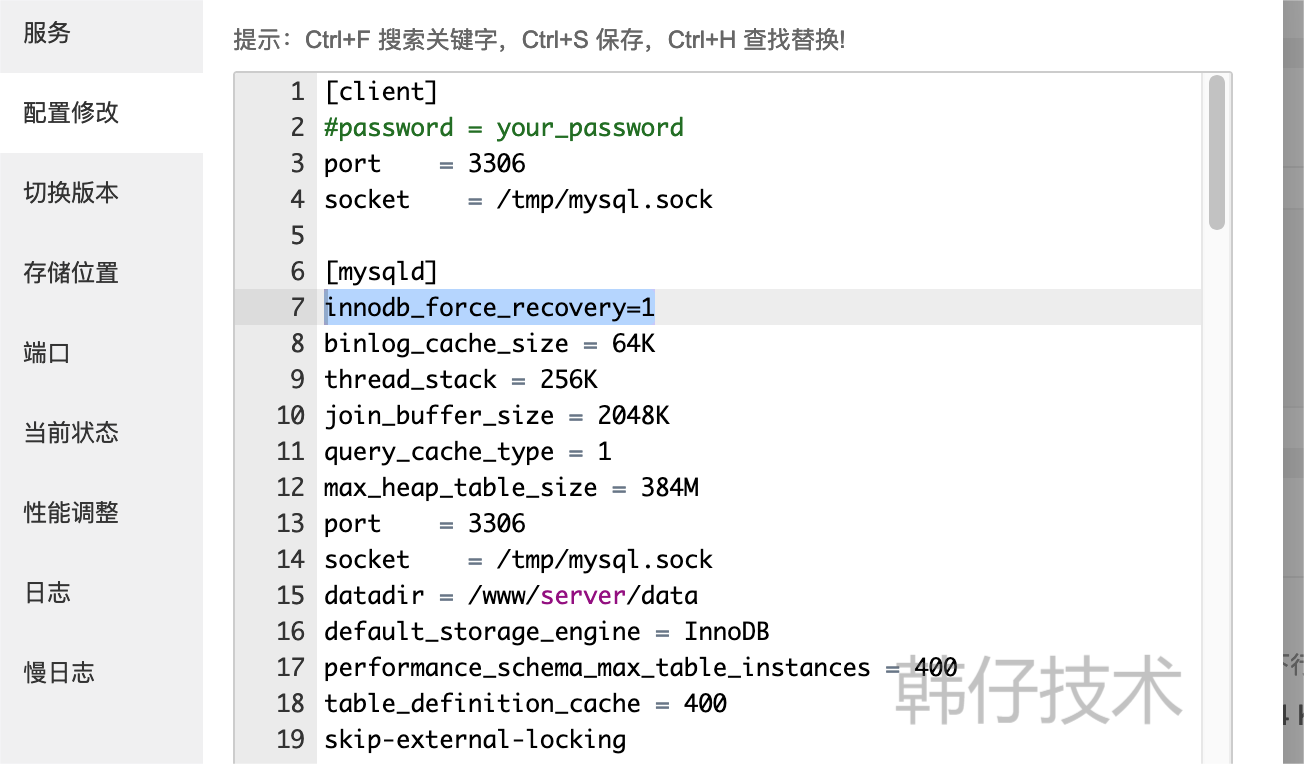
Task: Click line number 19 in gutter
Action: (x=290, y=739)
